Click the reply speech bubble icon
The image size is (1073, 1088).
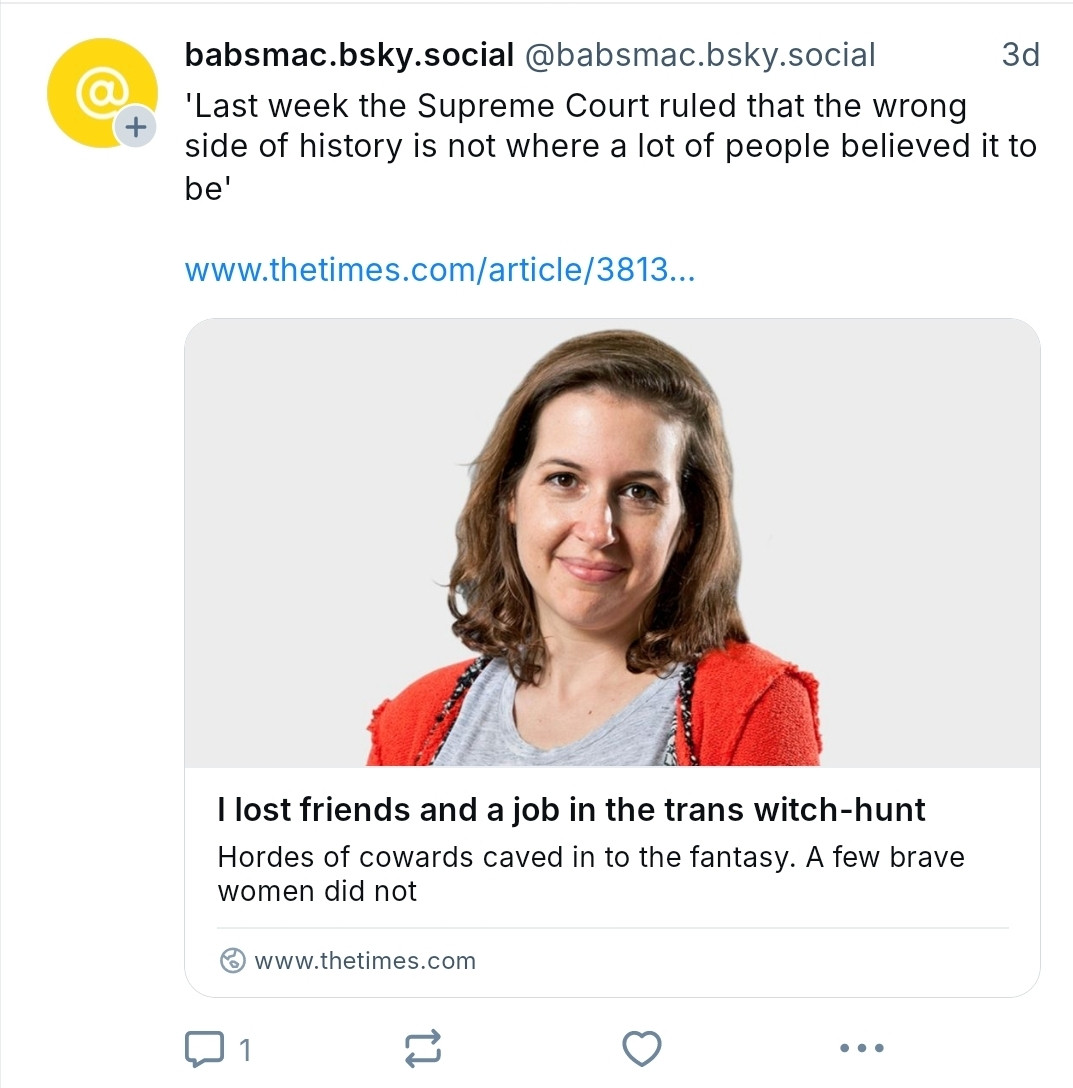click(x=204, y=1048)
